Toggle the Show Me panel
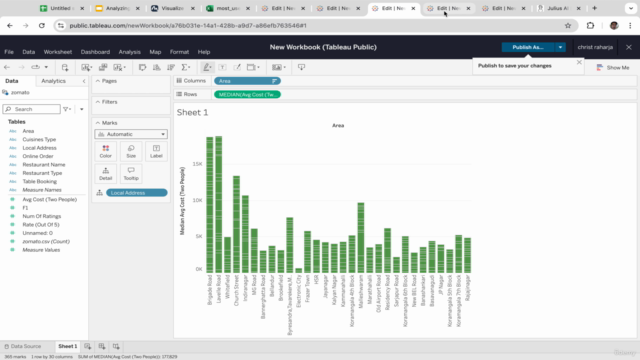Viewport: 640px width, 360px height. [x=613, y=67]
